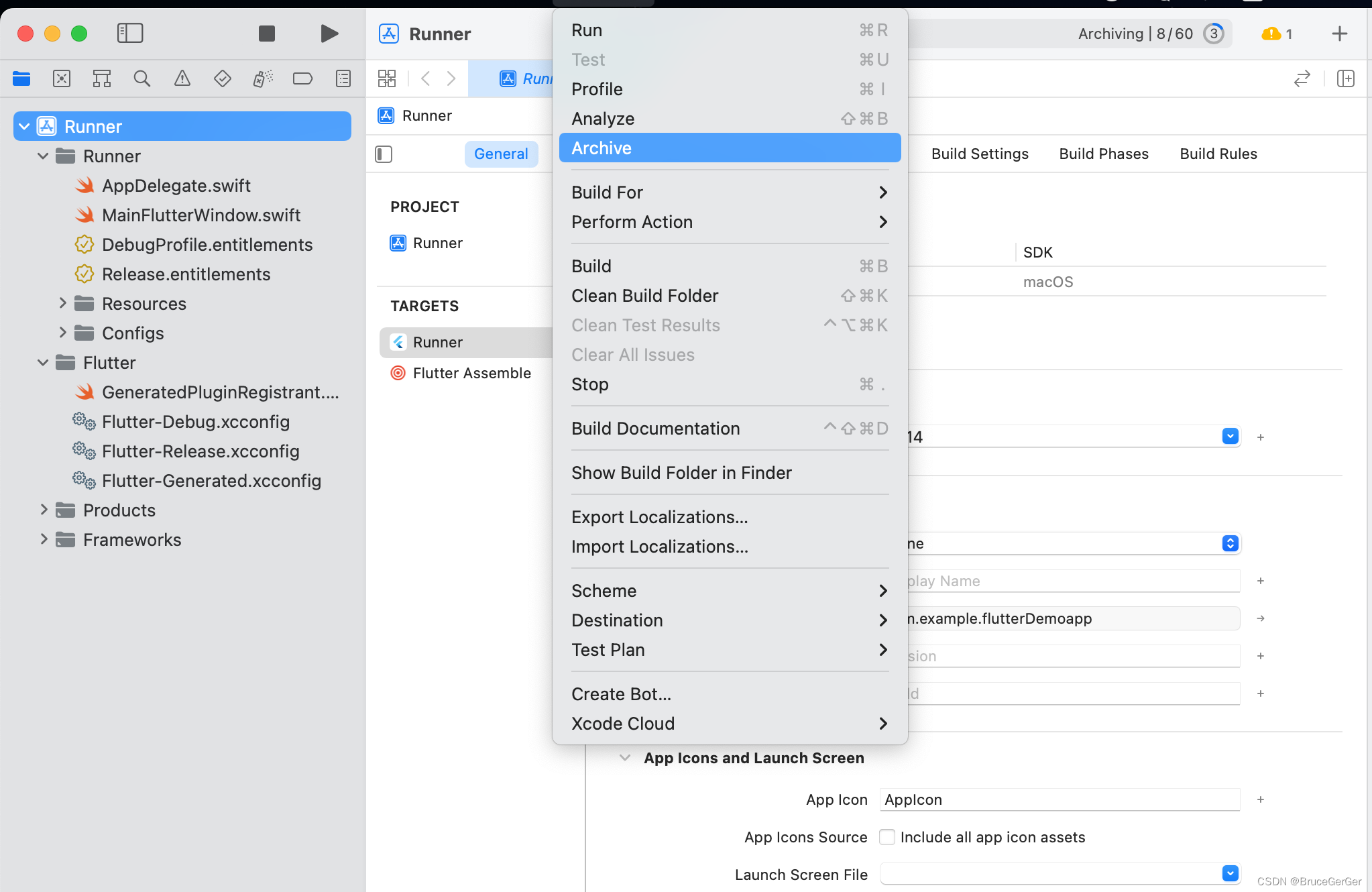The height and width of the screenshot is (892, 1372).
Task: Open the Report navigator
Action: pos(343,78)
